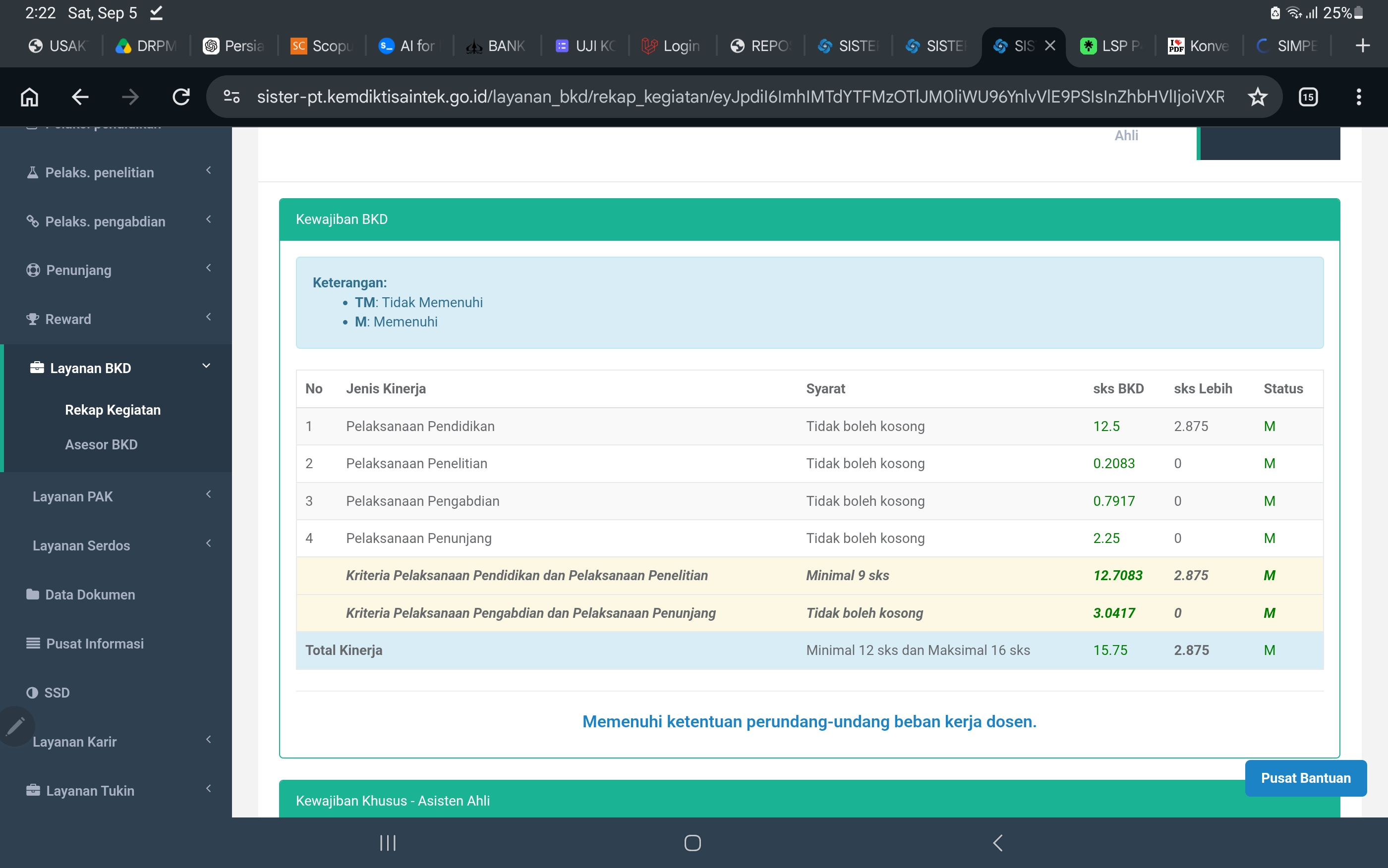The height and width of the screenshot is (868, 1388).
Task: Tap the URL address field
Action: [x=741, y=97]
